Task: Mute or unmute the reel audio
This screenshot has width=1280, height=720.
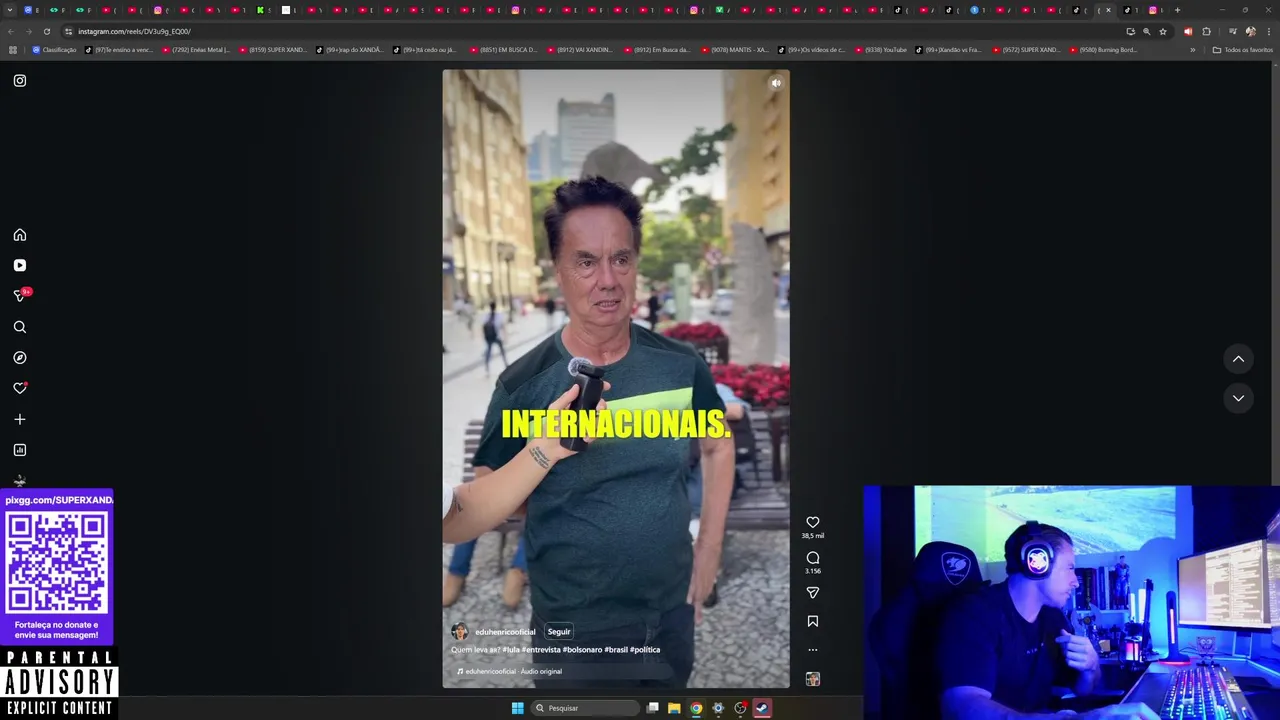Action: (x=776, y=83)
